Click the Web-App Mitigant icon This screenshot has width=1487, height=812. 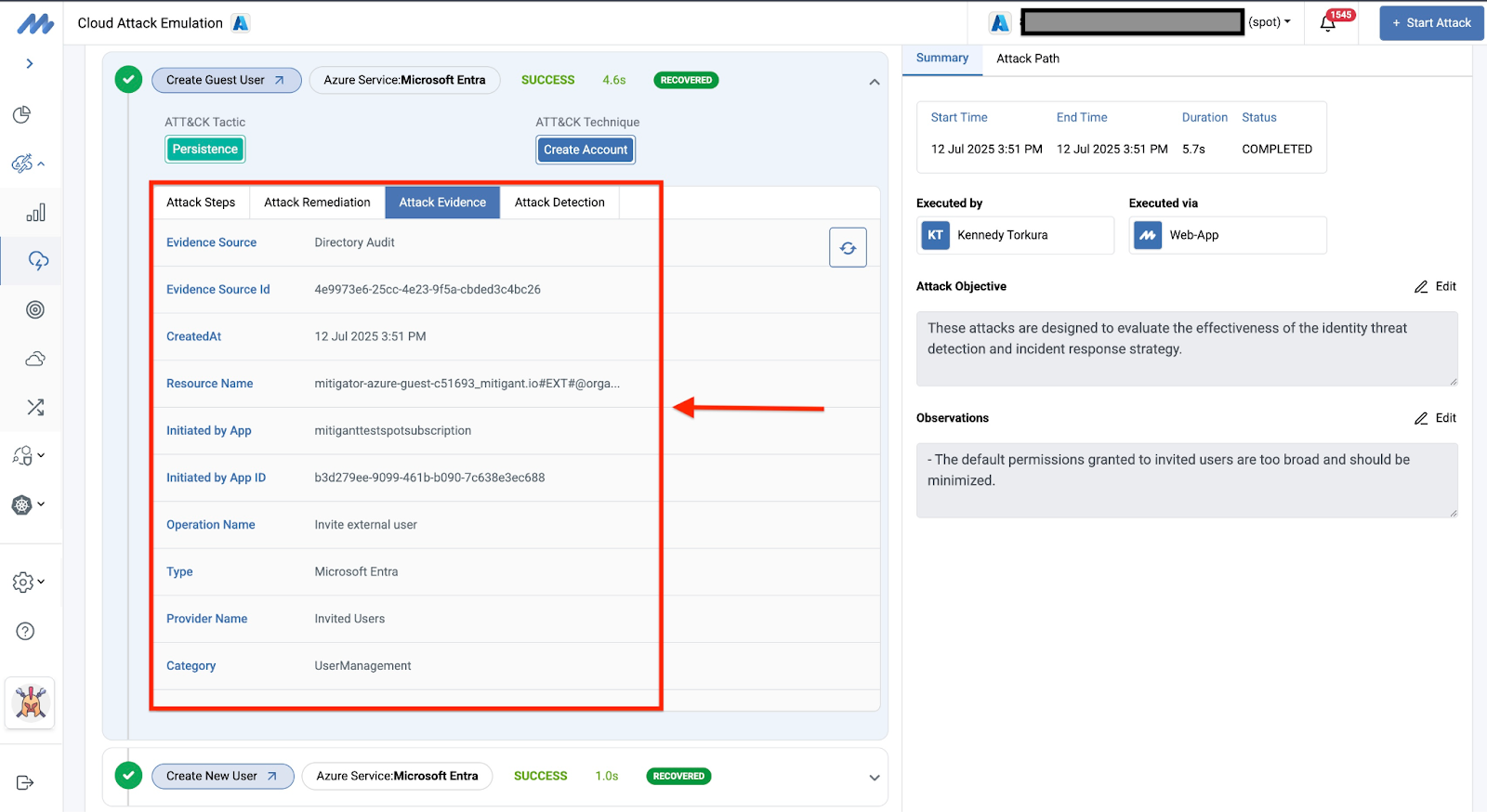[1148, 235]
